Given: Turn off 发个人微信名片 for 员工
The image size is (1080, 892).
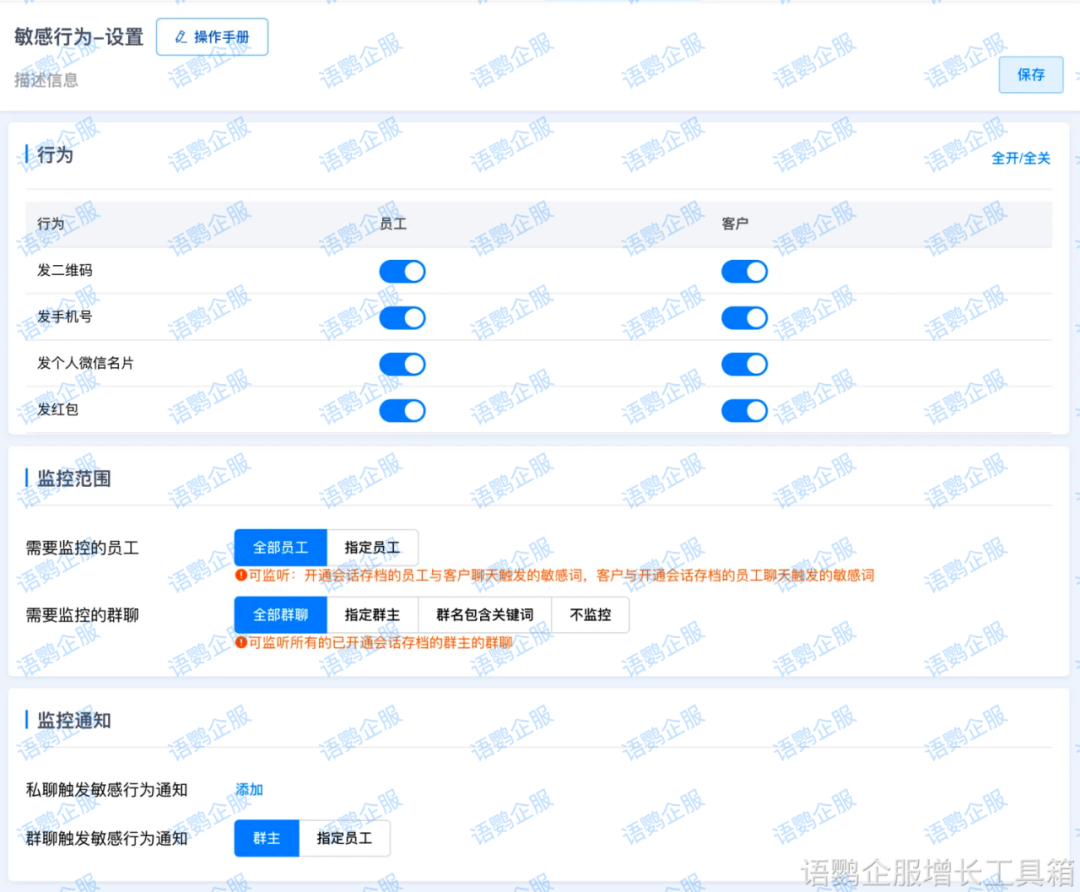Looking at the screenshot, I should pyautogui.click(x=402, y=364).
